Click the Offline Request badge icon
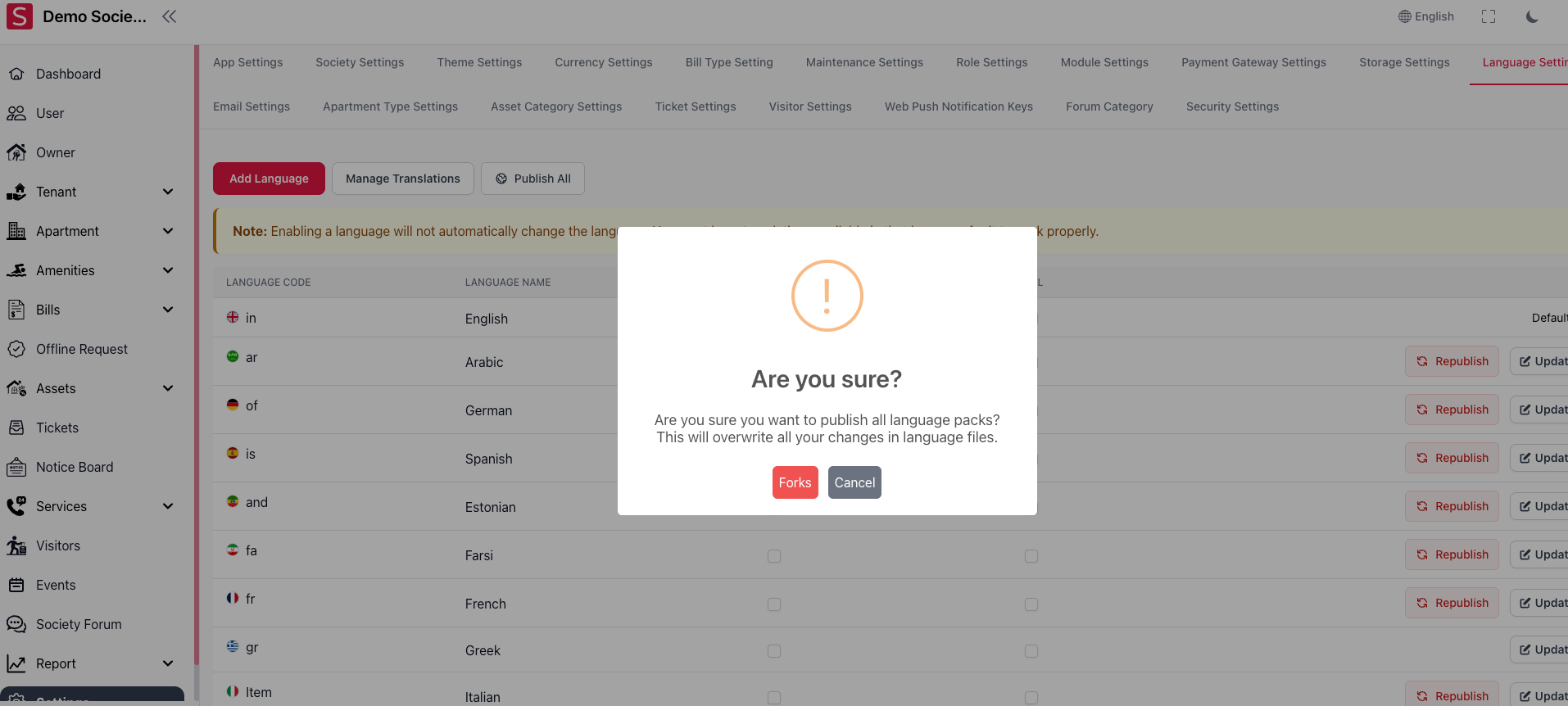 click(16, 349)
